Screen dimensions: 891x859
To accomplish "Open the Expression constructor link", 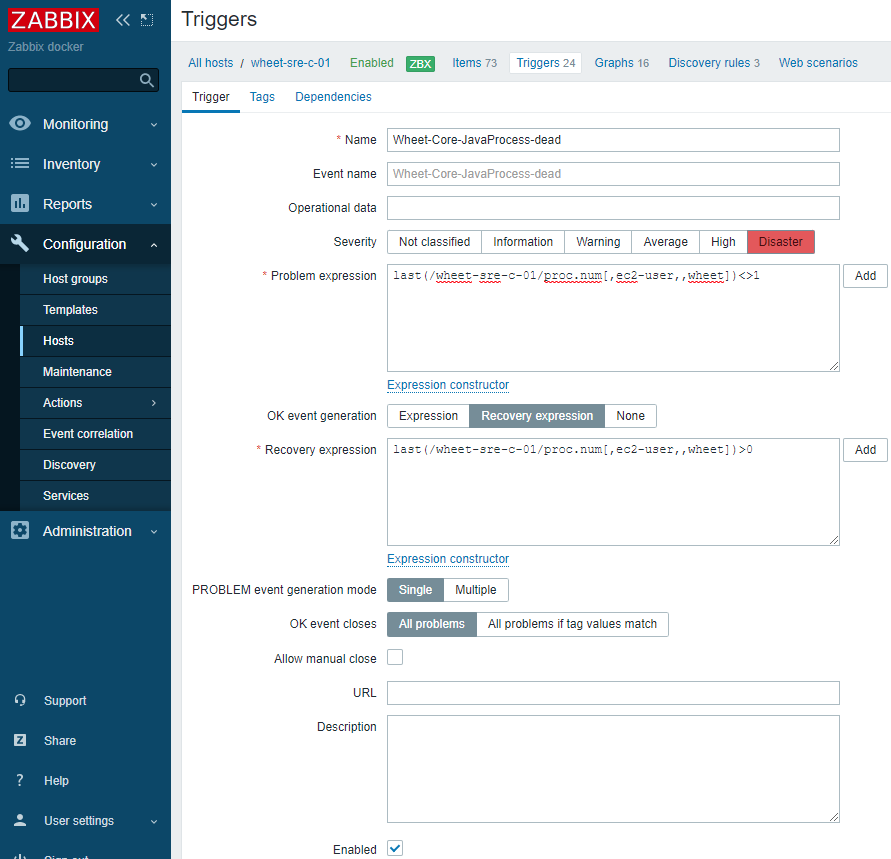I will point(447,384).
